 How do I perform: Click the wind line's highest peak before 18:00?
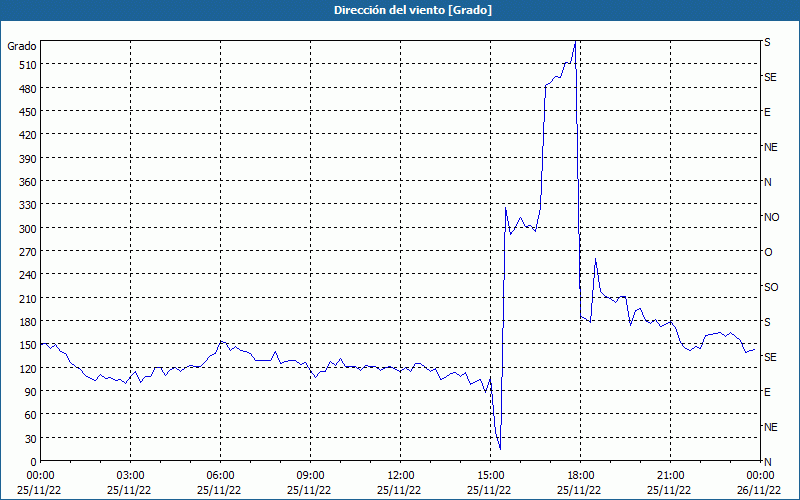click(575, 42)
